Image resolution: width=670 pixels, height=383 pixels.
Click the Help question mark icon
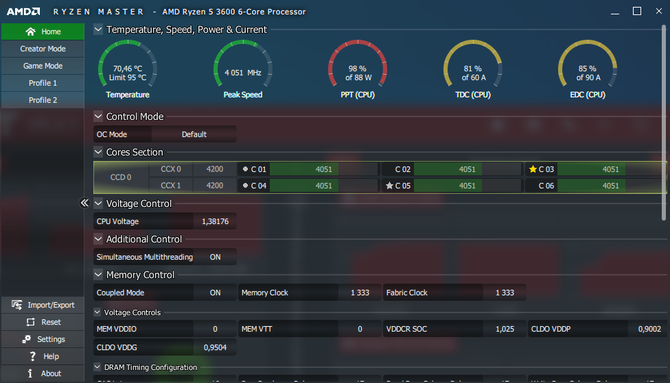coord(32,356)
